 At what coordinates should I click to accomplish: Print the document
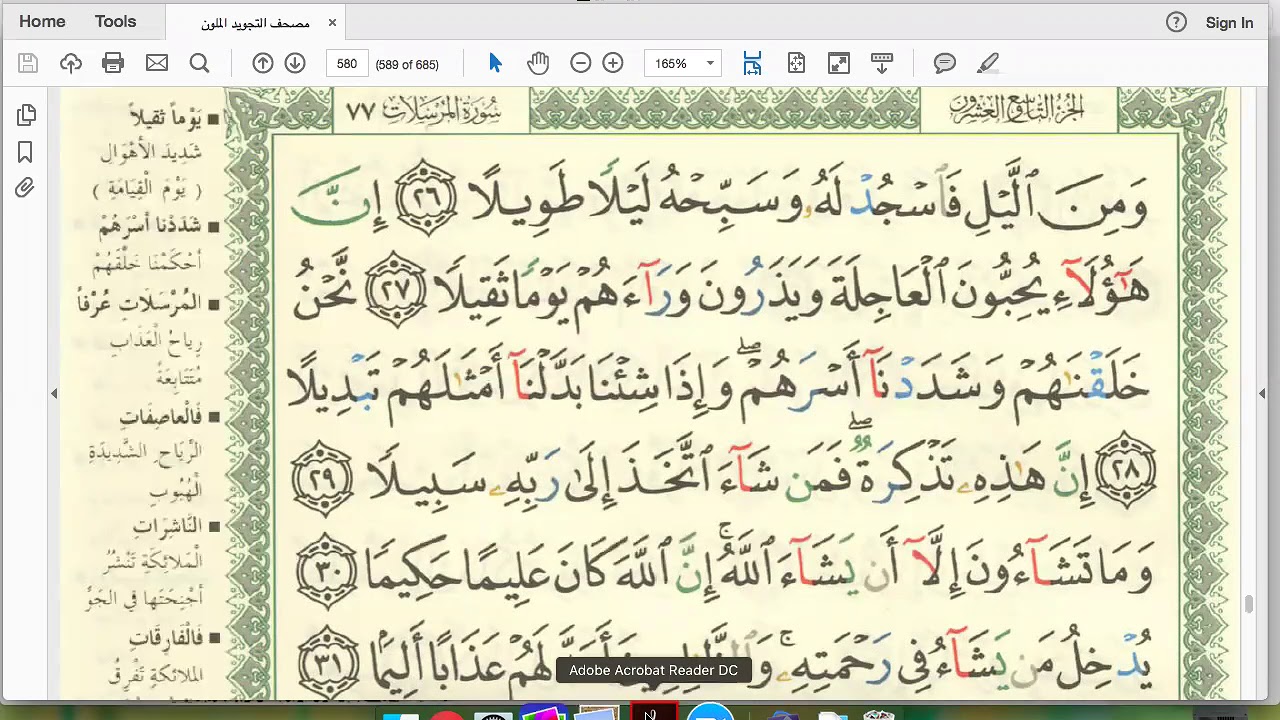[113, 63]
